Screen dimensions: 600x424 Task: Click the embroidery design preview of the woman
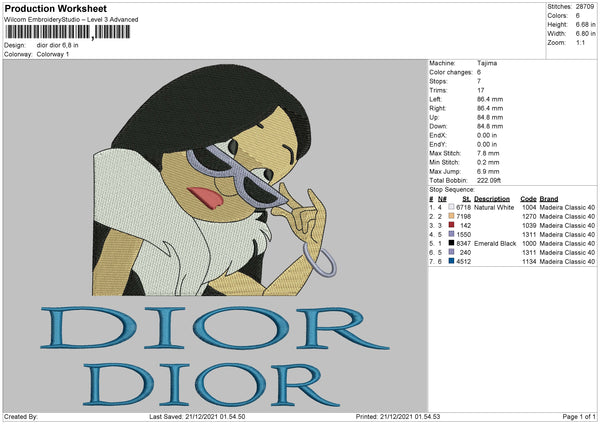214,180
